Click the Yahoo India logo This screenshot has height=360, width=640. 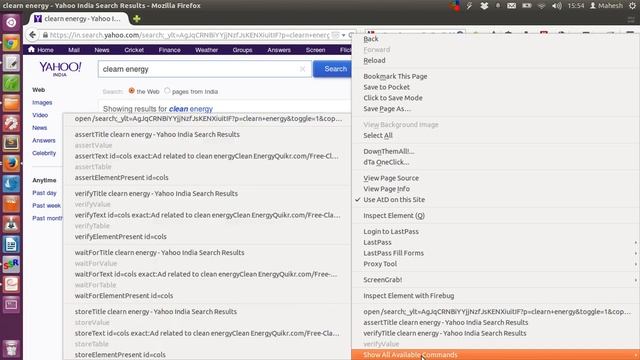point(60,69)
